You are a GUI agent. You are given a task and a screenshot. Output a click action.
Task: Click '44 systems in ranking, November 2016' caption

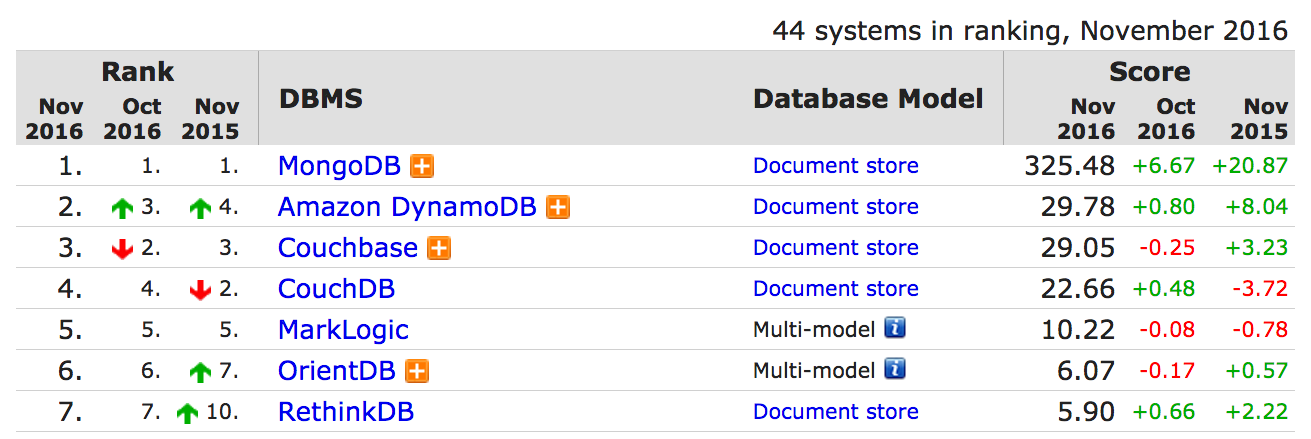click(1030, 31)
